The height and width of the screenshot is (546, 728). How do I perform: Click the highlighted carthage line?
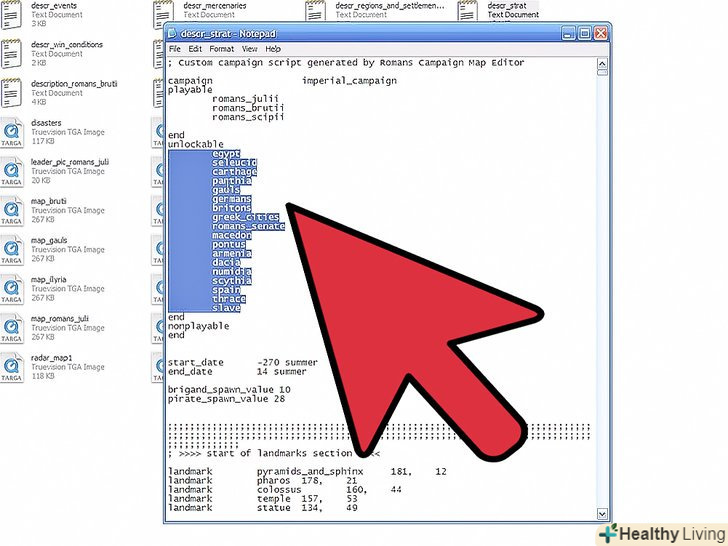[234, 172]
